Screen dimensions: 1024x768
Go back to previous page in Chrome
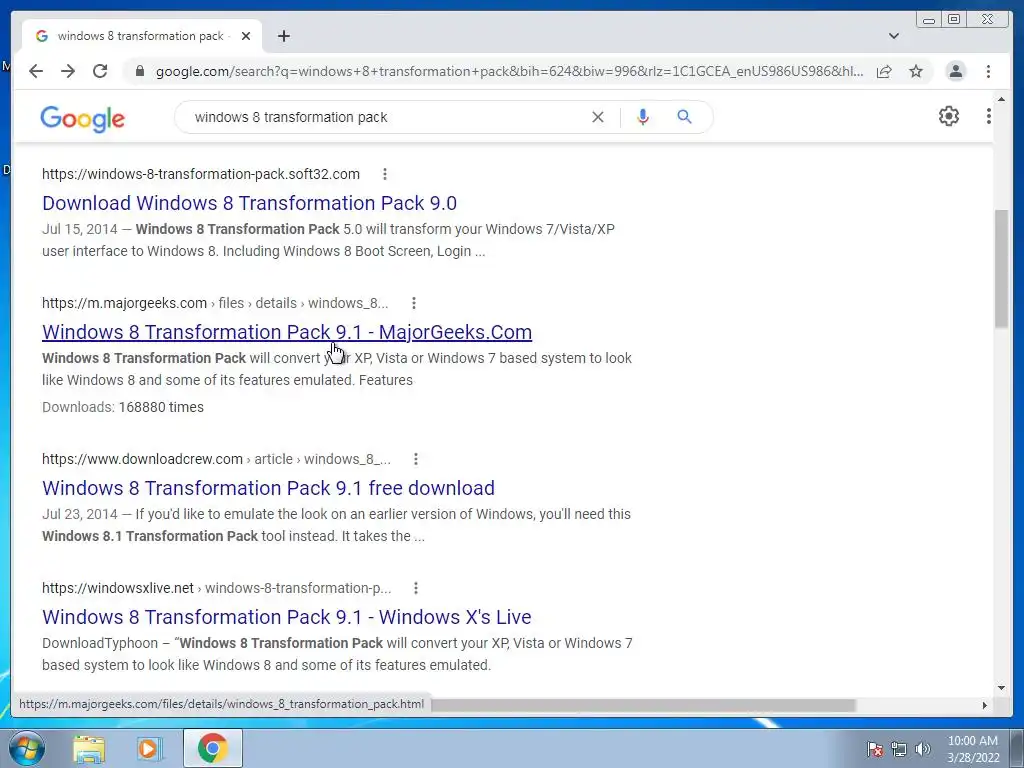pyautogui.click(x=36, y=71)
